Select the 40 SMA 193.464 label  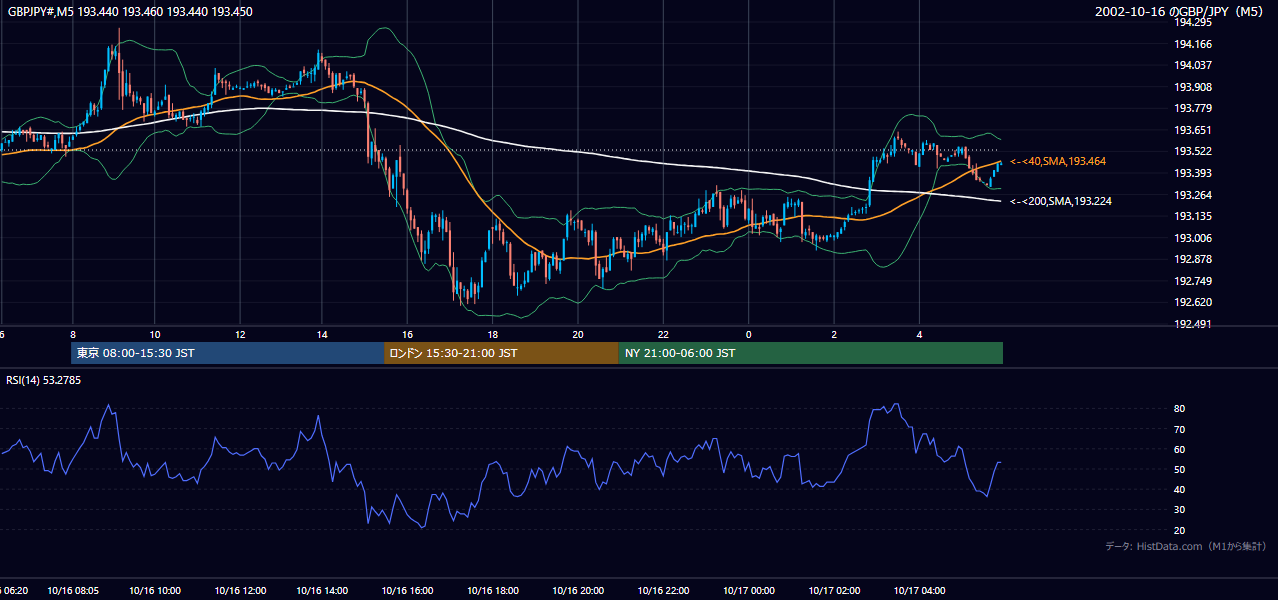(x=1058, y=161)
